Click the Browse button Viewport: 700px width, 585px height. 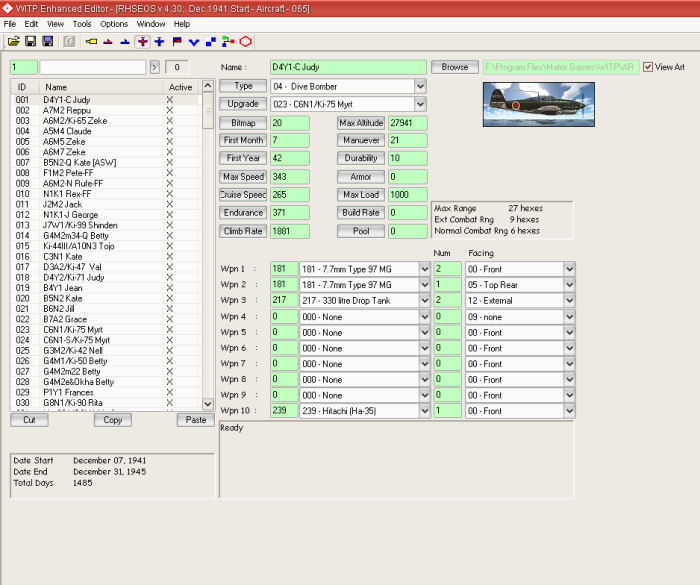[x=455, y=67]
